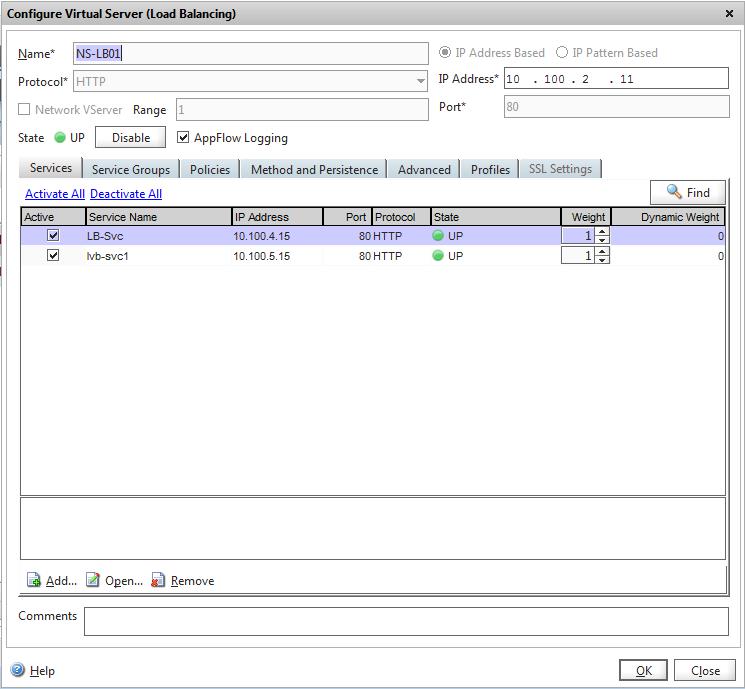This screenshot has width=745, height=689.
Task: Click the Port column header
Action: 347,217
